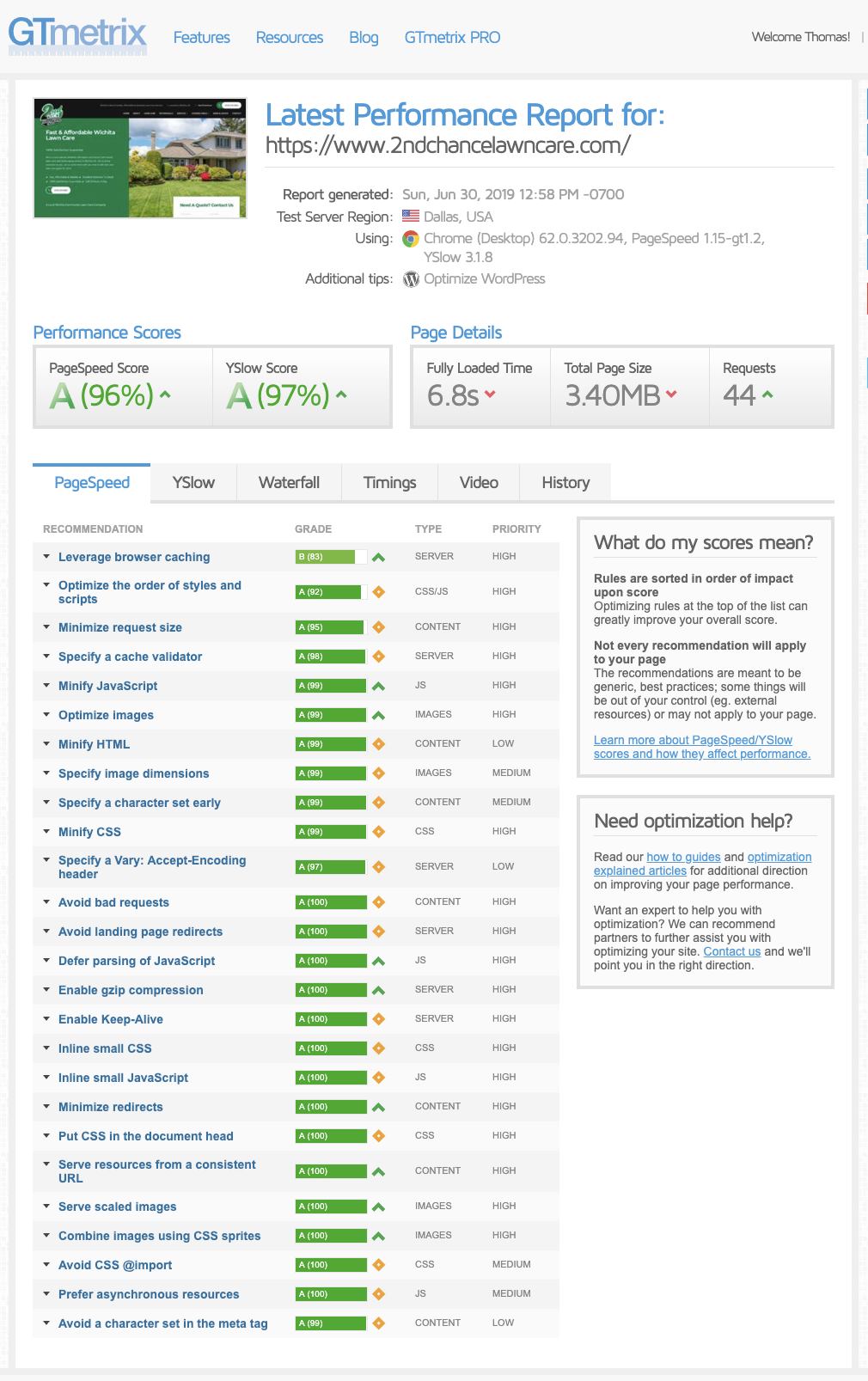
Task: Click the green up arrow beside PageSpeed Score
Action: point(166,394)
